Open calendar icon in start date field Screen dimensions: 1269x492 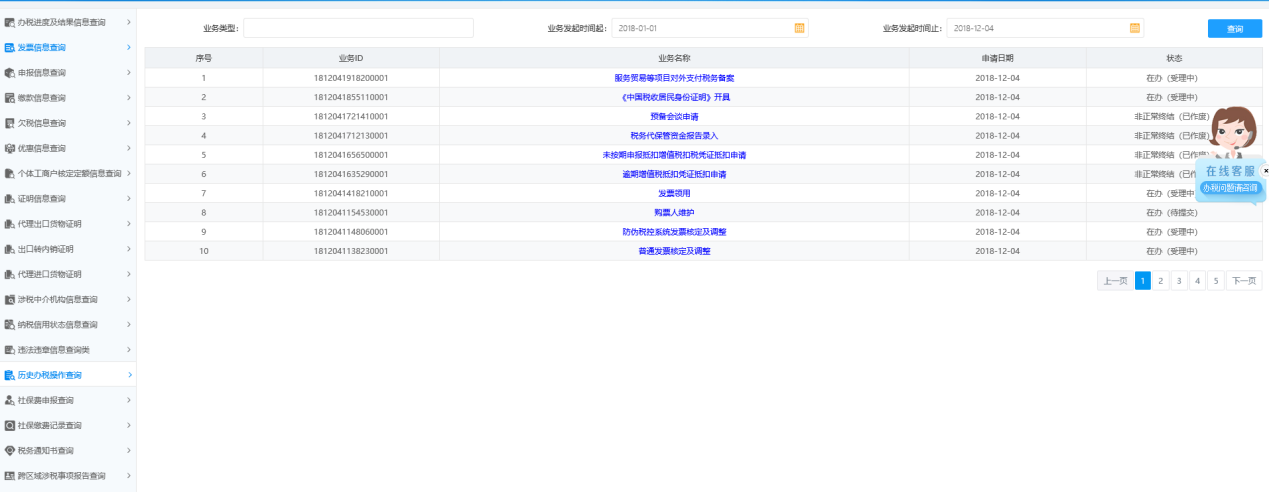(799, 28)
